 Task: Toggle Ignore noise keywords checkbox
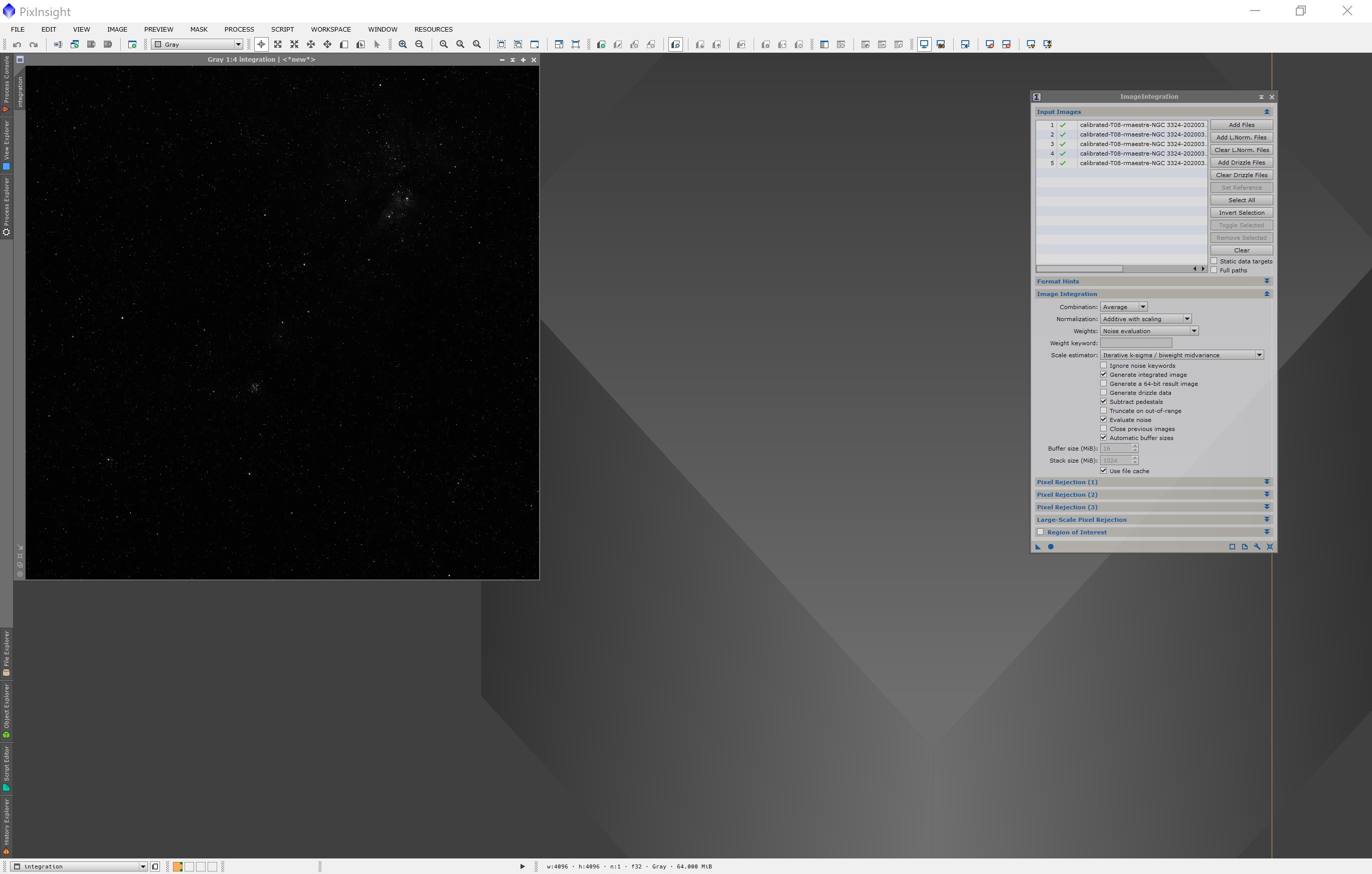[1104, 365]
